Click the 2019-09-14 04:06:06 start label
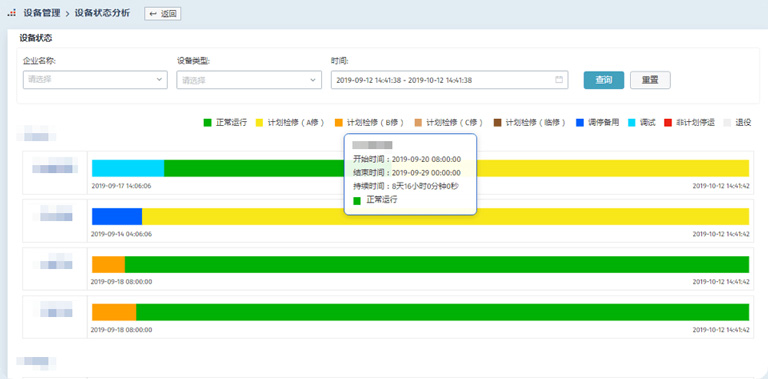Image resolution: width=768 pixels, height=379 pixels. pos(121,234)
